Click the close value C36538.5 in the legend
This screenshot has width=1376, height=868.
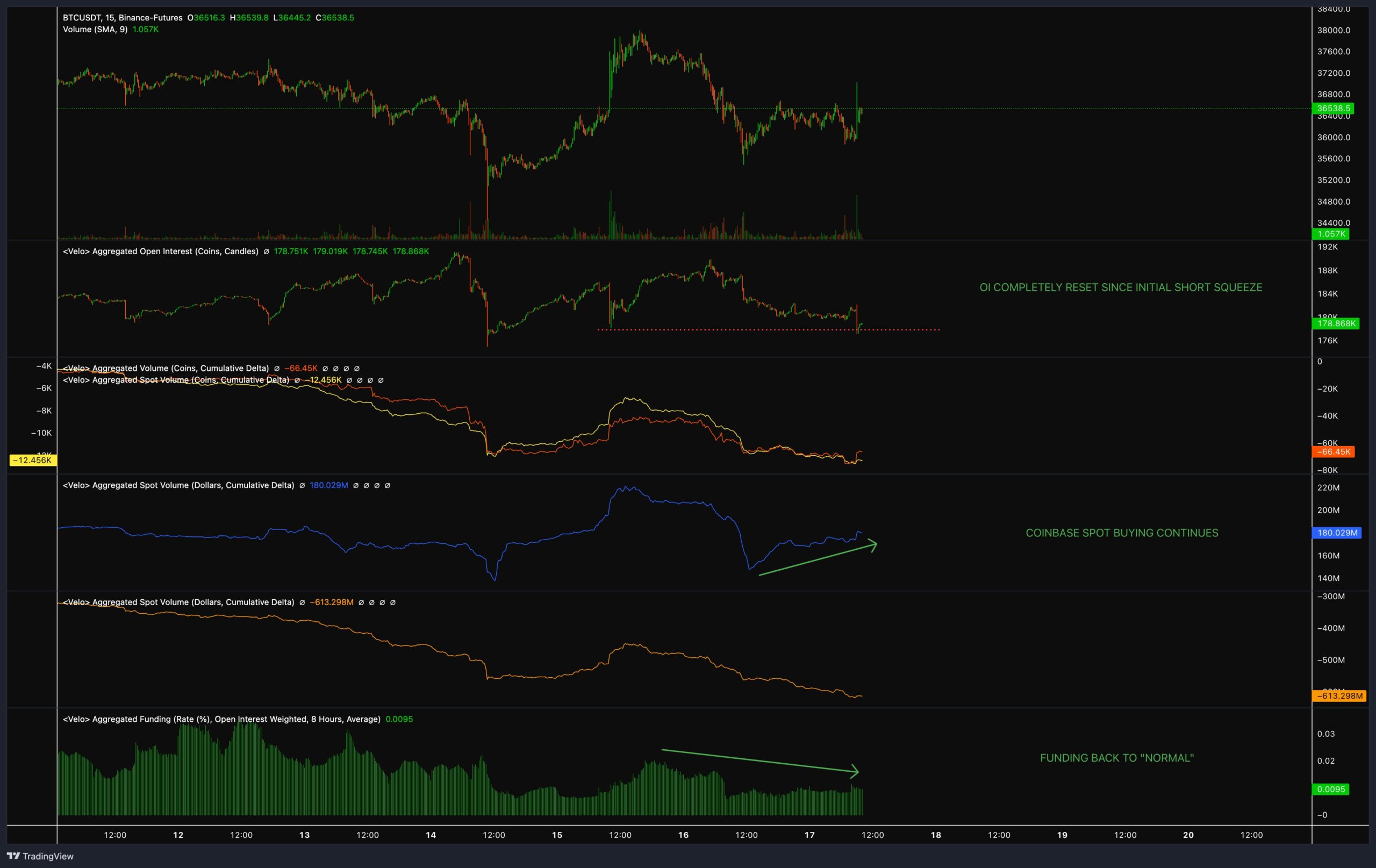[x=335, y=18]
